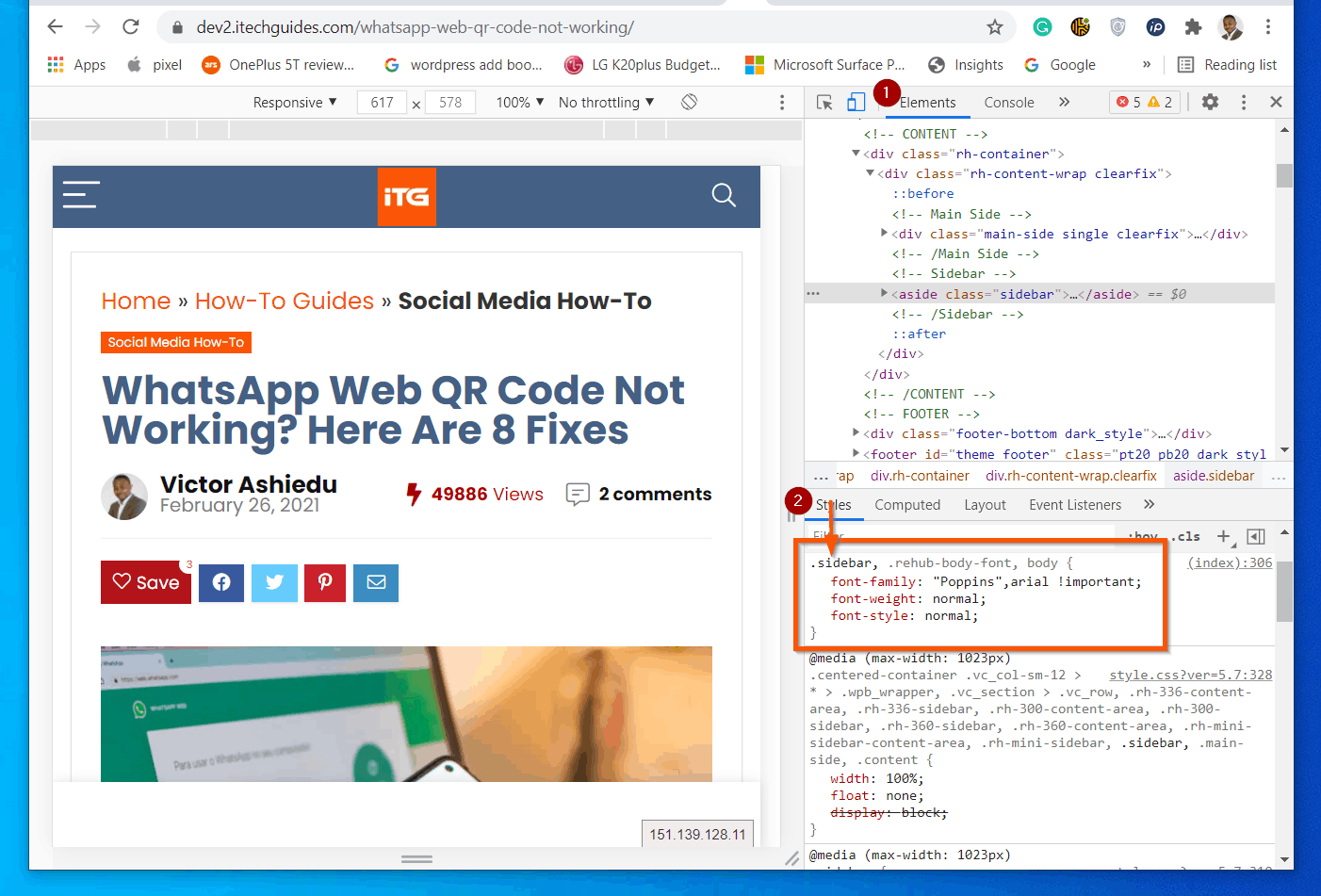This screenshot has height=896, width=1321.
Task: Click the Home breadcrumb link
Action: click(136, 301)
